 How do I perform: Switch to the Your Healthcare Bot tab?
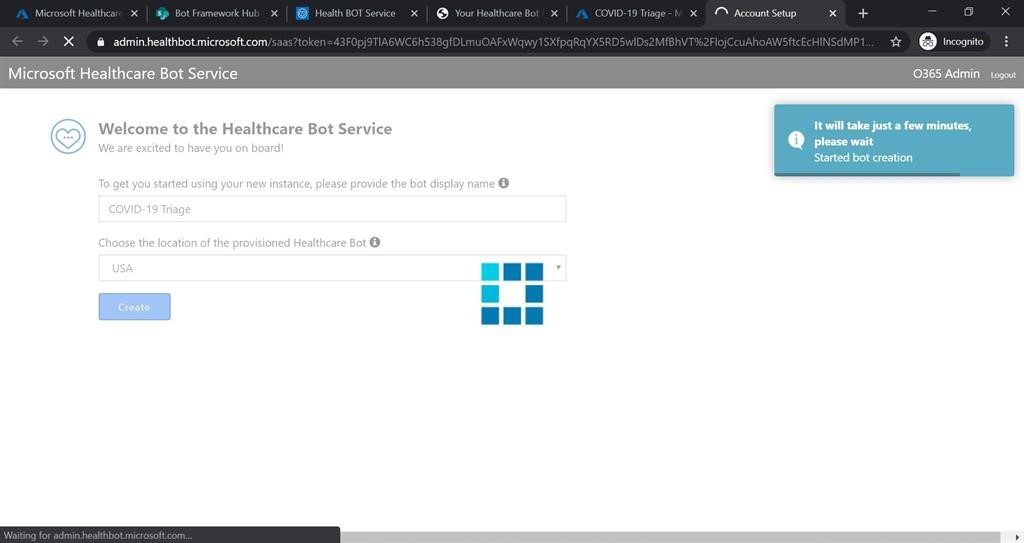(496, 13)
